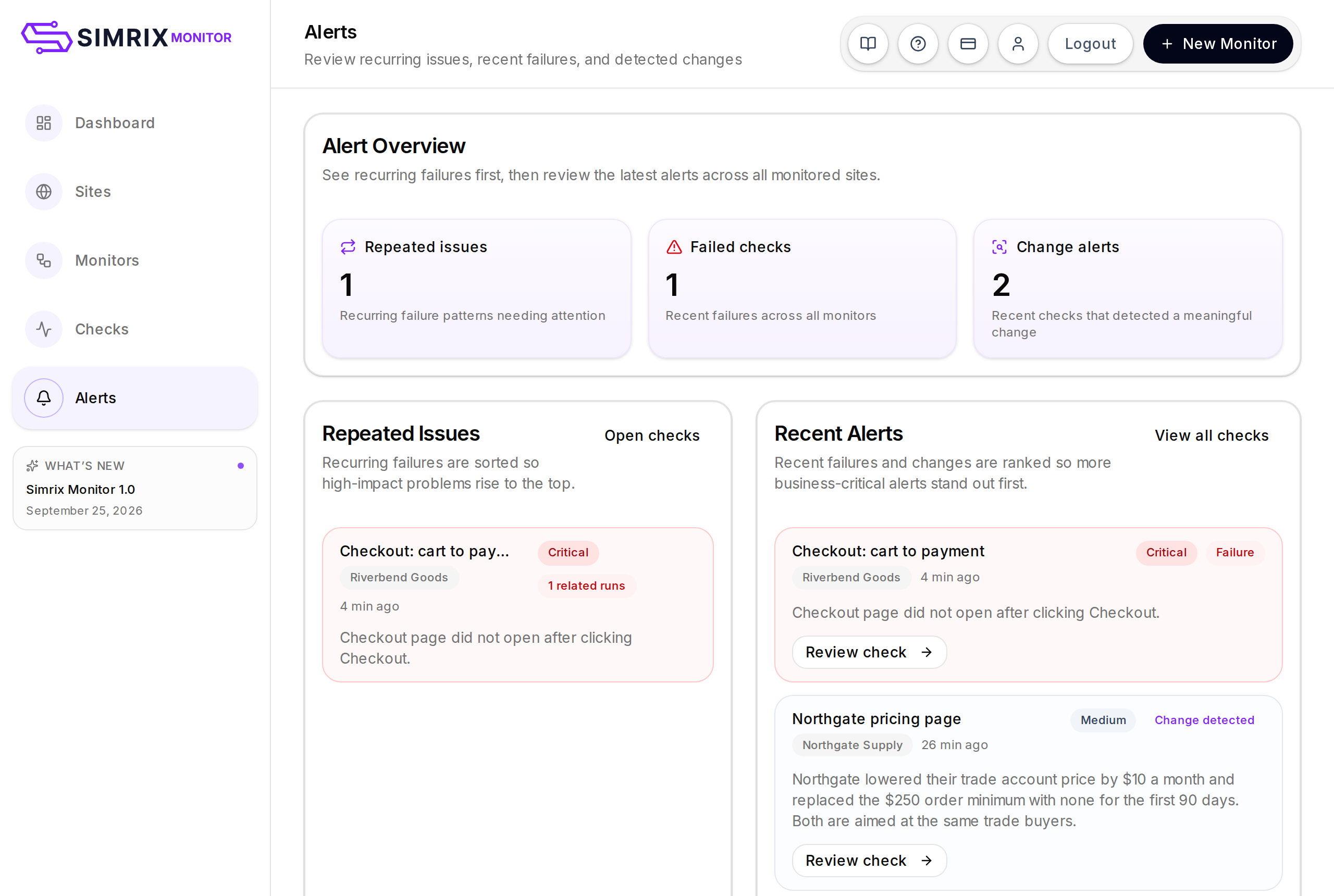Click the What's New sparkle icon

[33, 466]
